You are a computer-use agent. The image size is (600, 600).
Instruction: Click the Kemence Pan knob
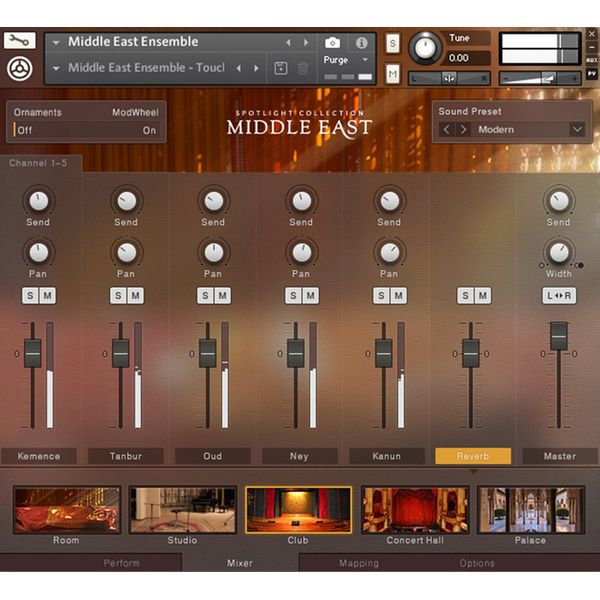click(x=39, y=253)
